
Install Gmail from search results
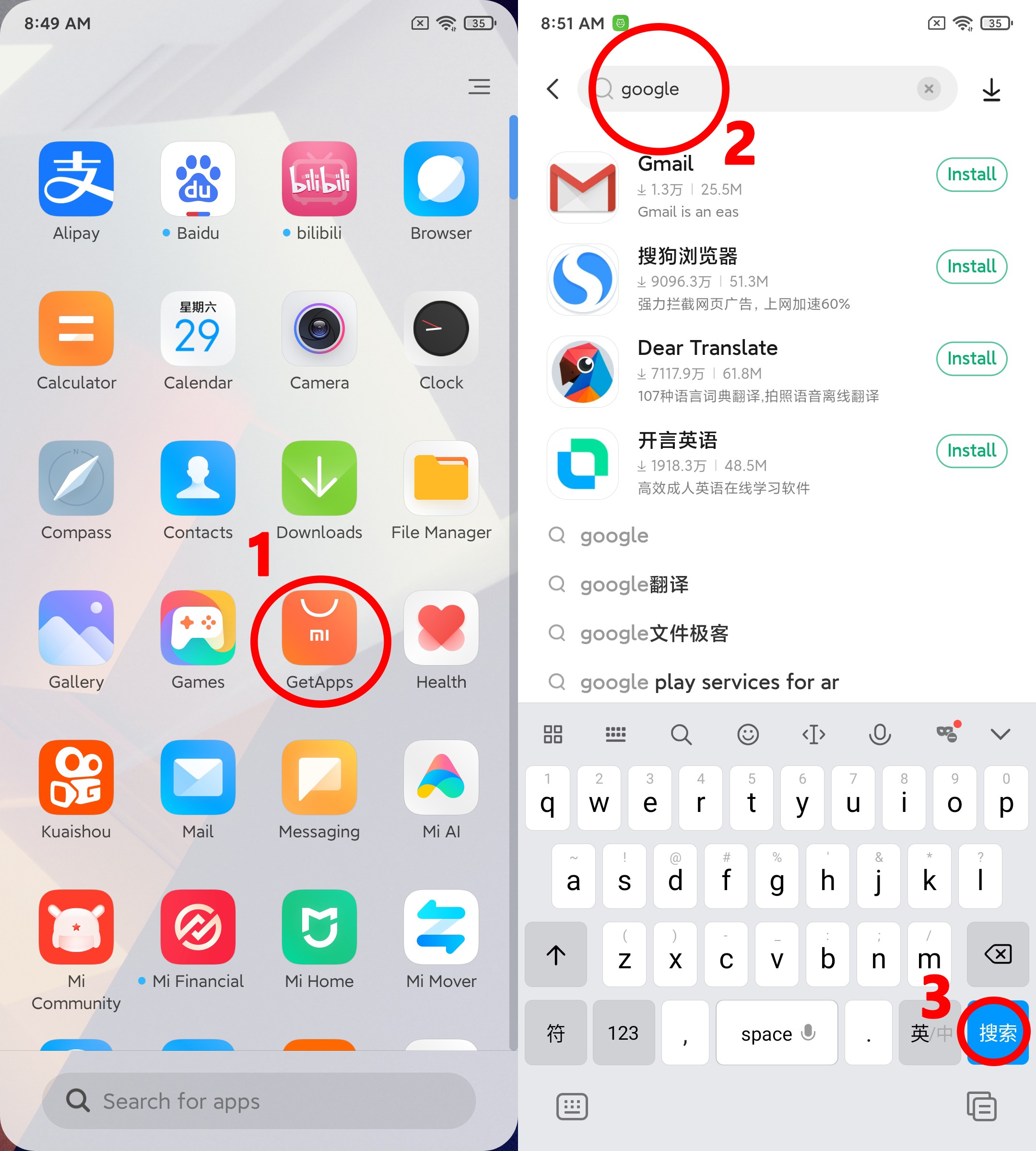(969, 176)
